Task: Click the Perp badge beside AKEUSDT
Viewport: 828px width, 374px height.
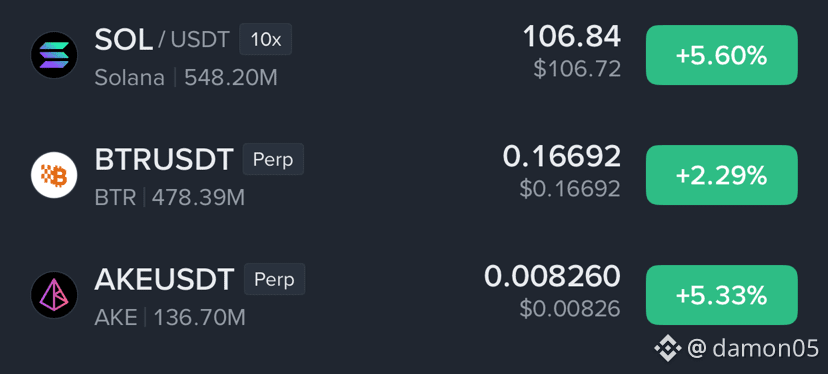Action: tap(274, 279)
